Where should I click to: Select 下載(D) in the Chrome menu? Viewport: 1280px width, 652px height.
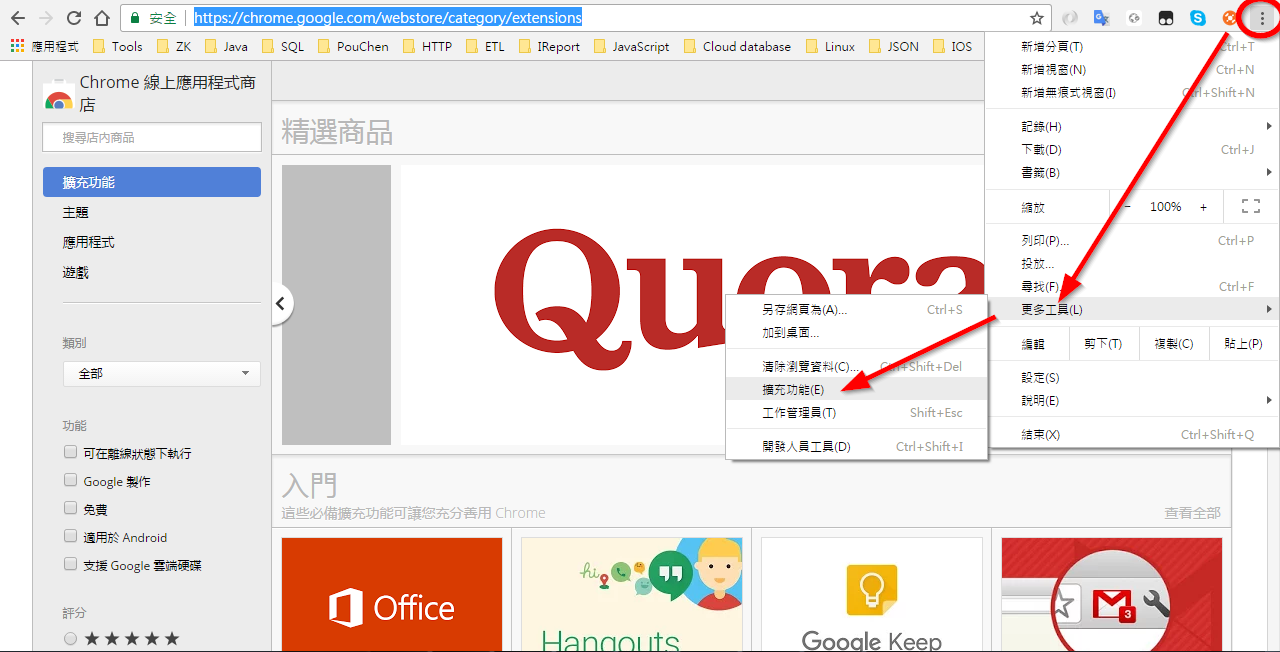click(x=1132, y=149)
